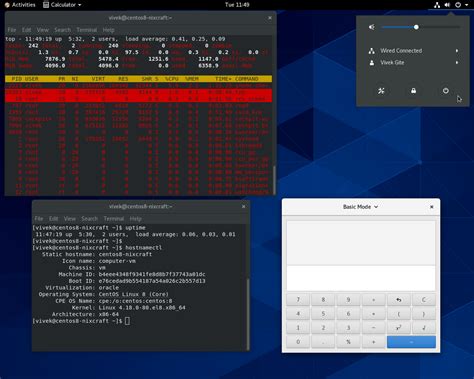Click the blue equals button in Calculator
474x379 pixels.
click(x=411, y=342)
